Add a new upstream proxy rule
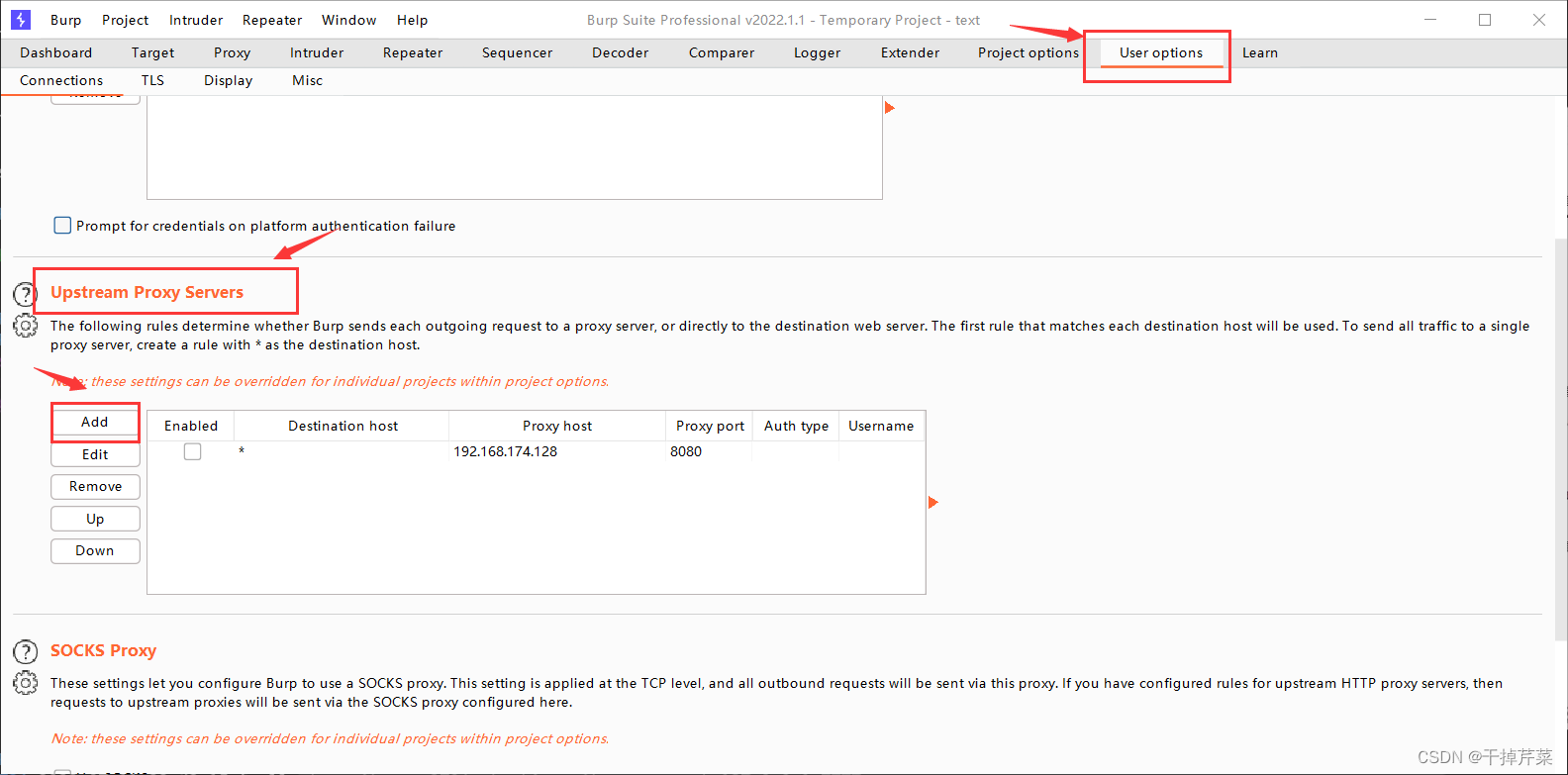The image size is (1568, 775). [x=95, y=422]
